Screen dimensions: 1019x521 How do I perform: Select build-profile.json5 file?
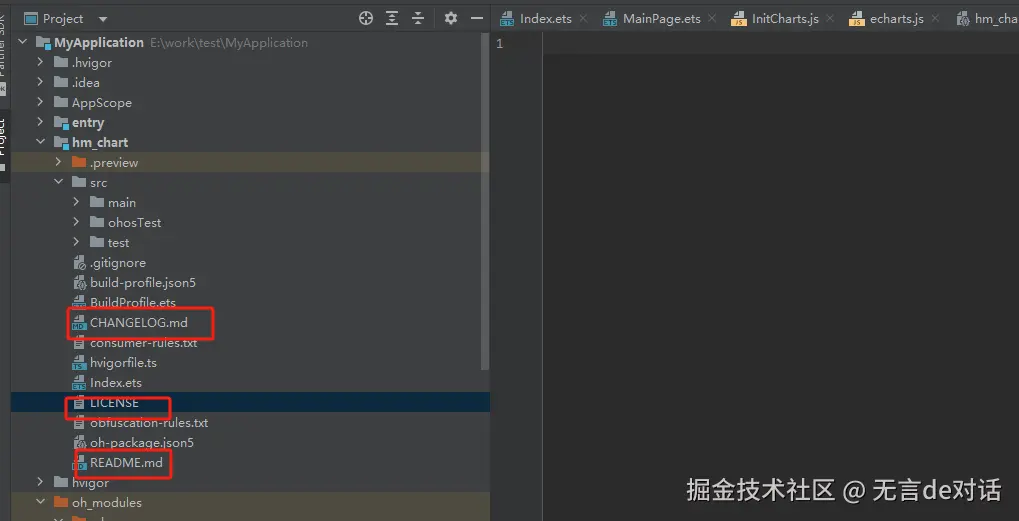click(250, 283)
